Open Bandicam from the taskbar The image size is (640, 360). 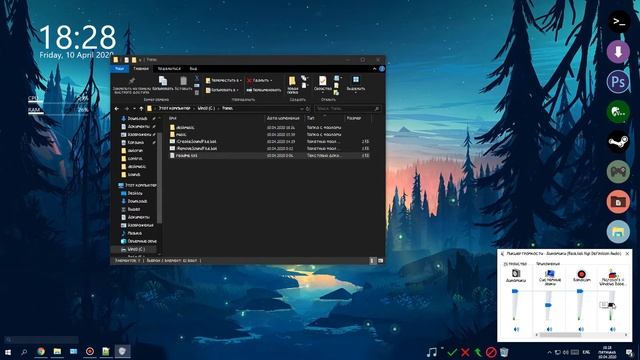[x=90, y=351]
